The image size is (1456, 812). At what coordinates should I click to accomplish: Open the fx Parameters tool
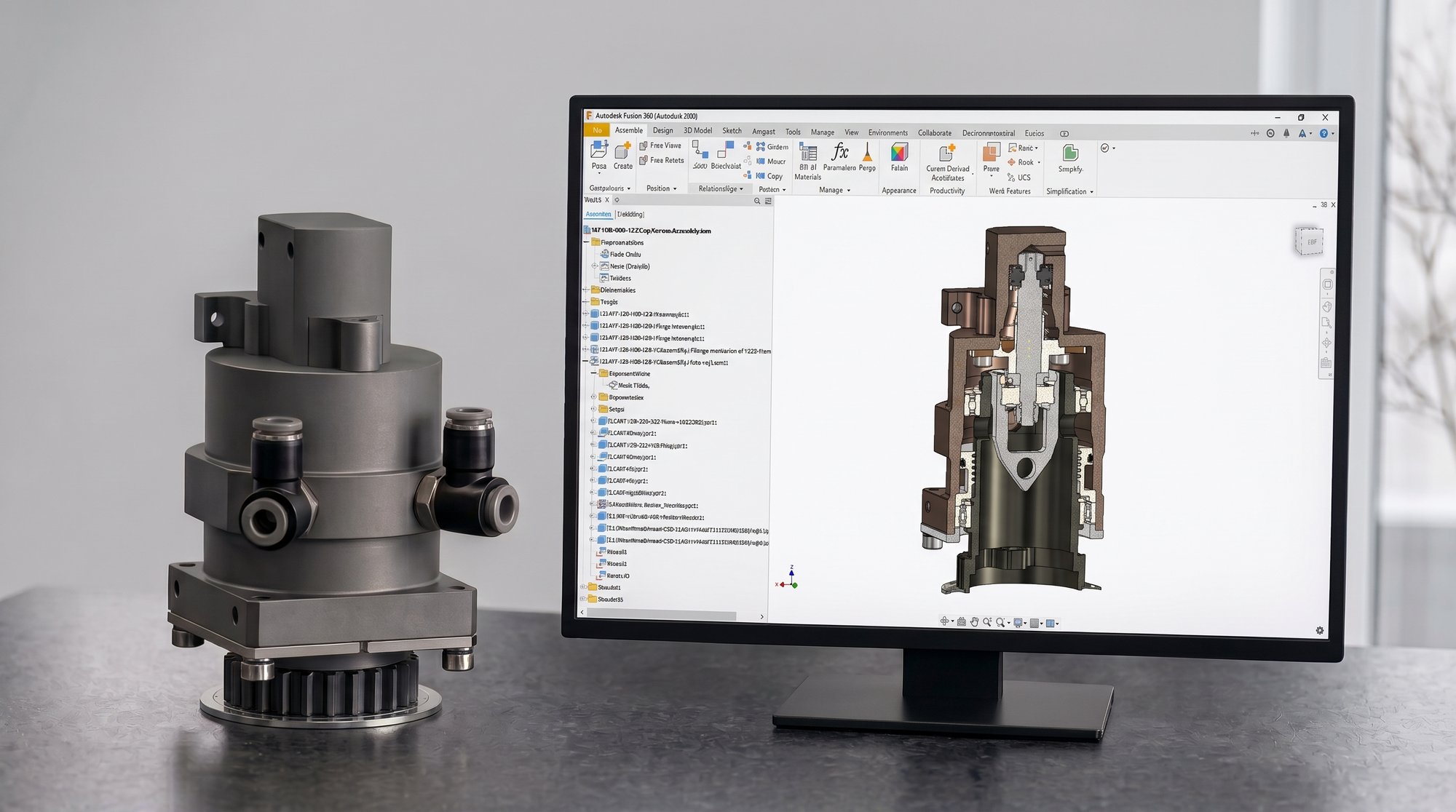pyautogui.click(x=839, y=151)
